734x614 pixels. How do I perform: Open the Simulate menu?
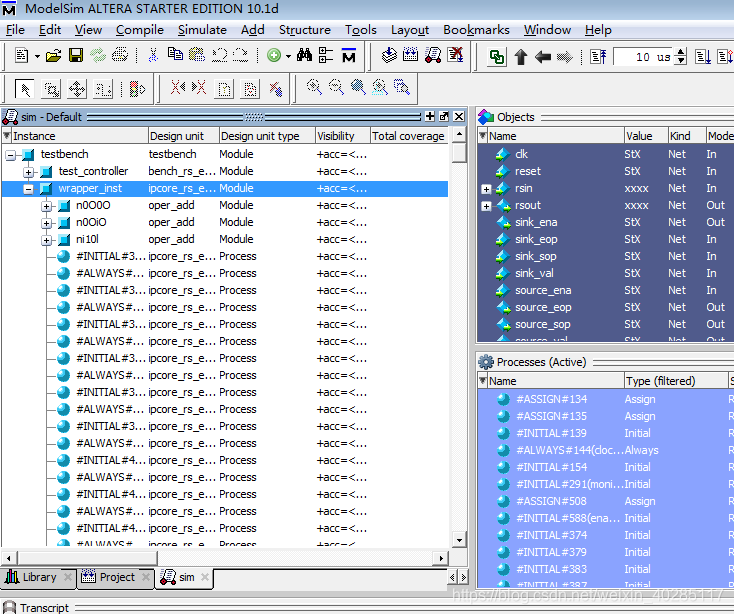pos(202,30)
